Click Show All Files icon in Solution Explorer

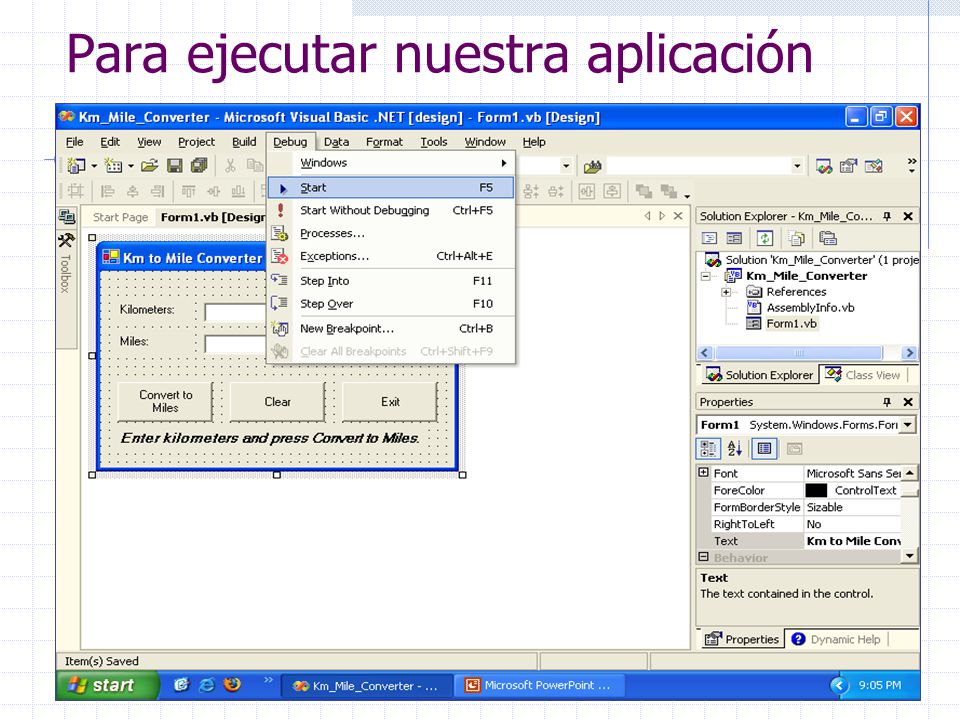[797, 238]
